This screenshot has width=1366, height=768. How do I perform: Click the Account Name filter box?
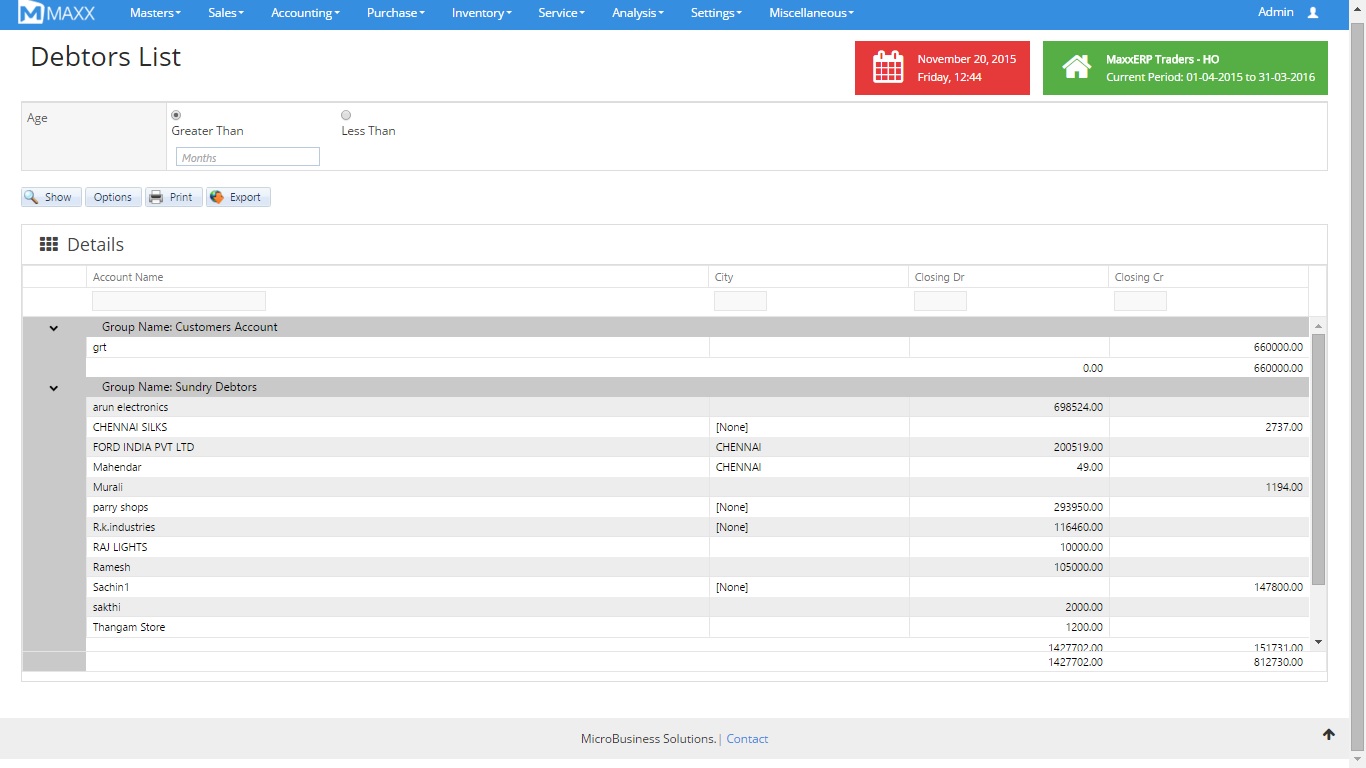179,301
